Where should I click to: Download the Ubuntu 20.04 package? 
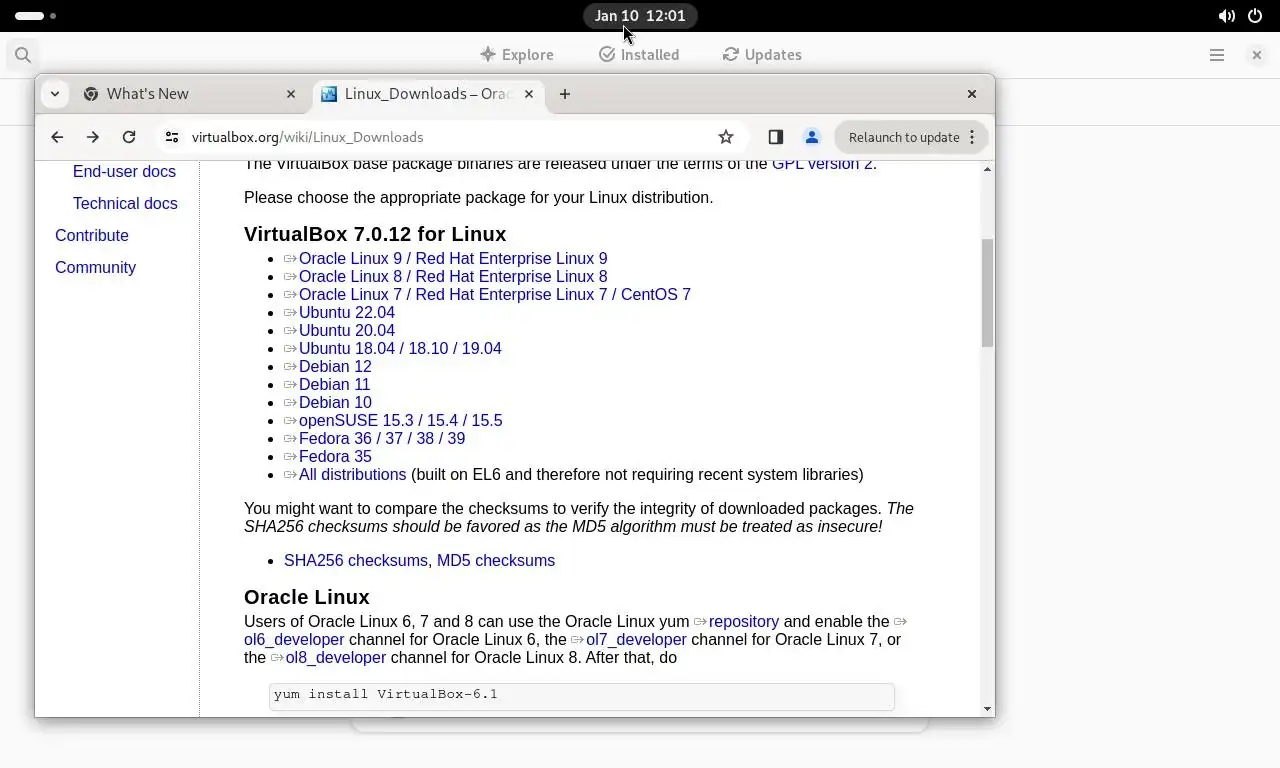tap(347, 330)
